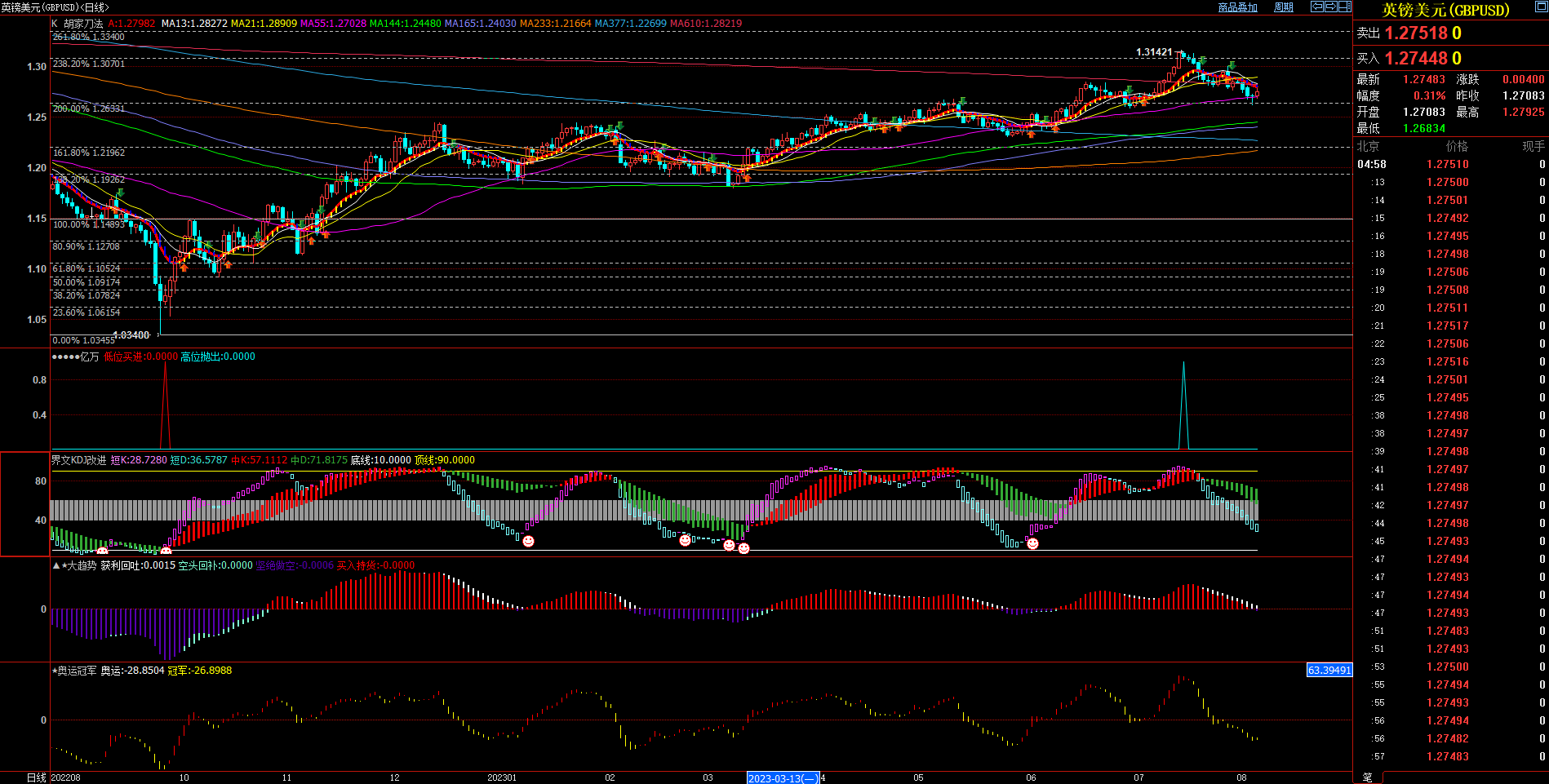This screenshot has width=1549, height=784.
Task: Select the 笔 tab below the tick list
Action: click(x=1368, y=777)
